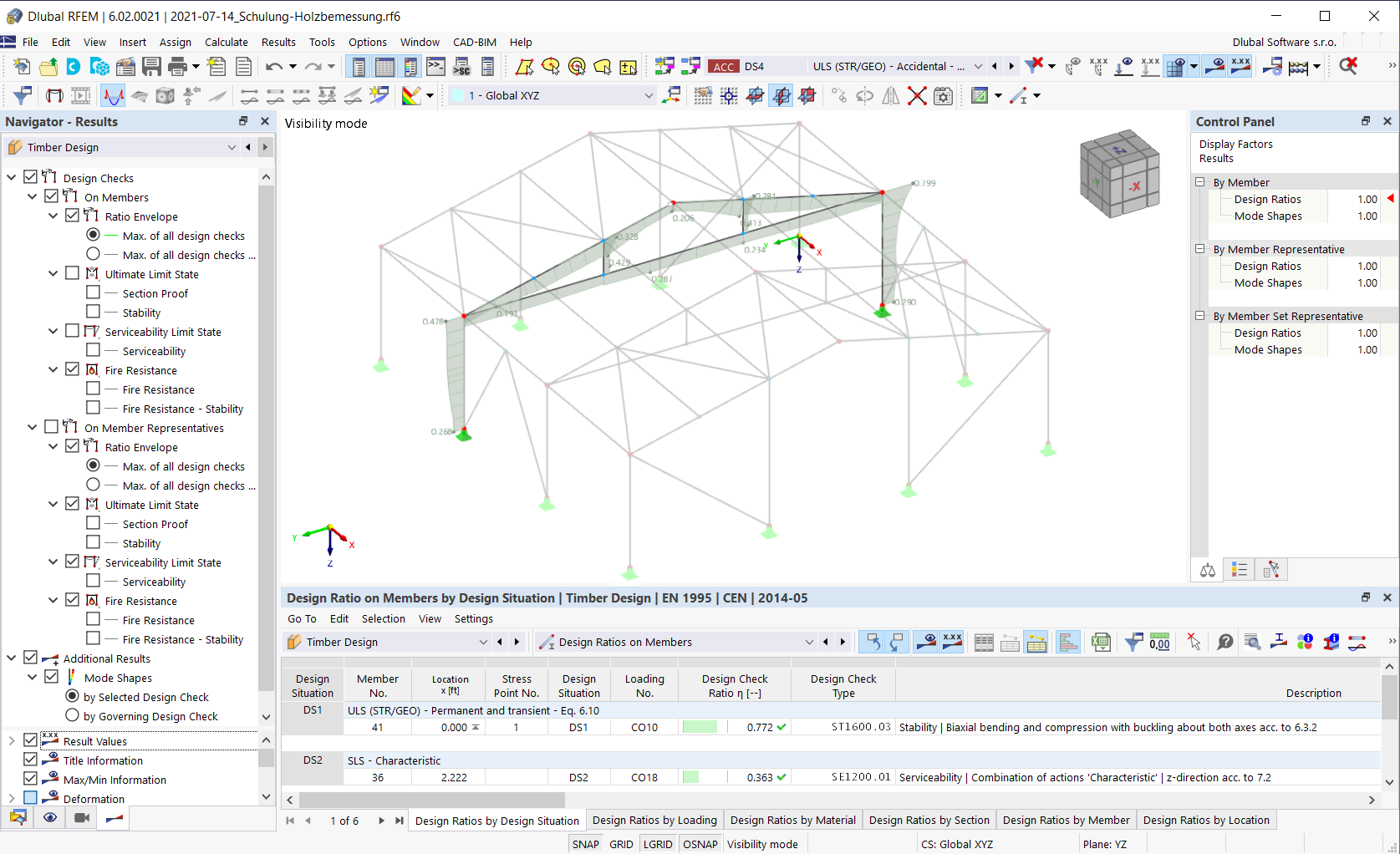Open the camera views tab in Navigator
Viewport: 1400px width, 854px height.
(x=82, y=818)
